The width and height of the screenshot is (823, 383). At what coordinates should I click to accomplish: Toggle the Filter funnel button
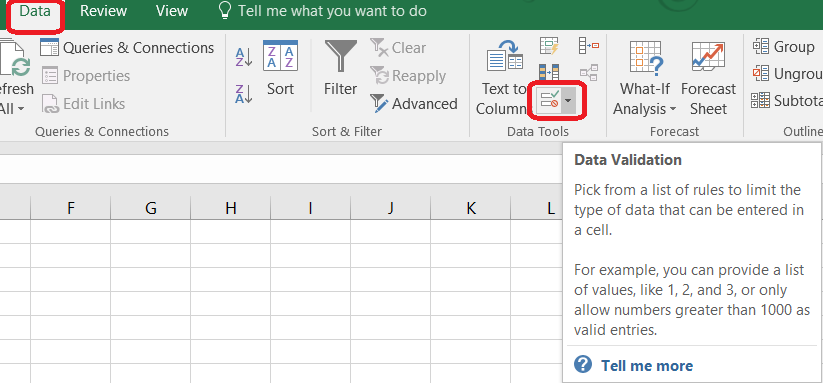point(341,68)
